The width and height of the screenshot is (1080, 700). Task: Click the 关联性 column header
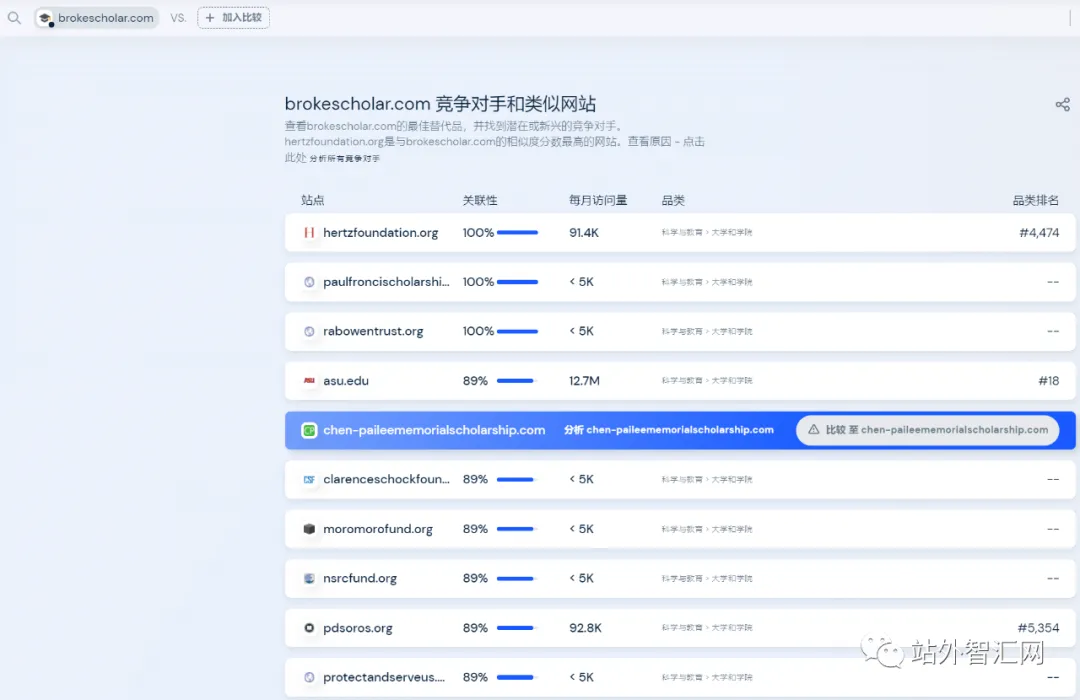pyautogui.click(x=479, y=200)
